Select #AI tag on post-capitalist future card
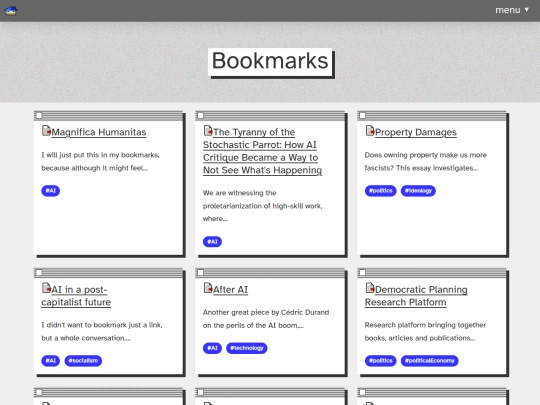 (x=51, y=361)
